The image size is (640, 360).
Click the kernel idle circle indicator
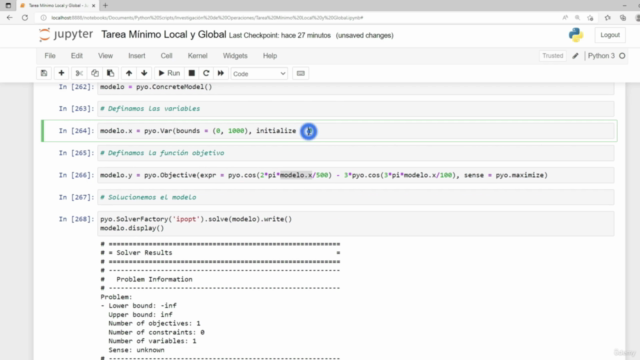622,56
